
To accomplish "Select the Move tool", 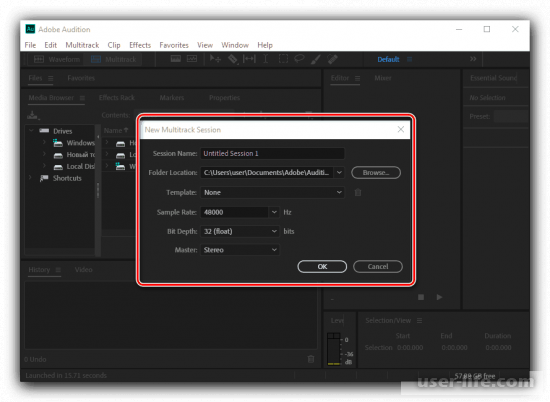I will click(x=215, y=59).
